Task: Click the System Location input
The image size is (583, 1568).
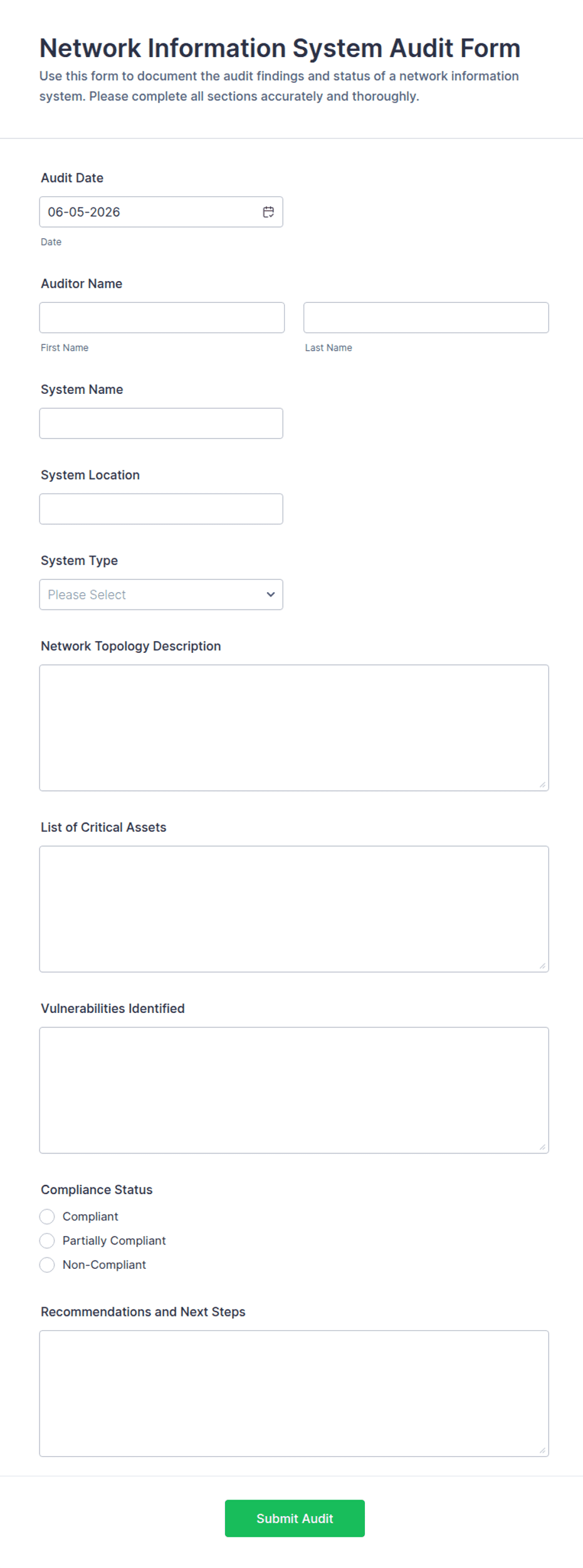Action: click(x=161, y=509)
